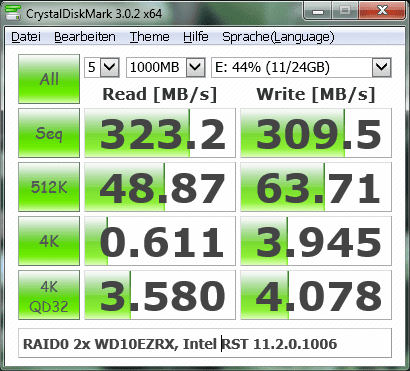Image resolution: width=410 pixels, height=371 pixels.
Task: Click the 512K write result 63.71
Action: point(316,187)
